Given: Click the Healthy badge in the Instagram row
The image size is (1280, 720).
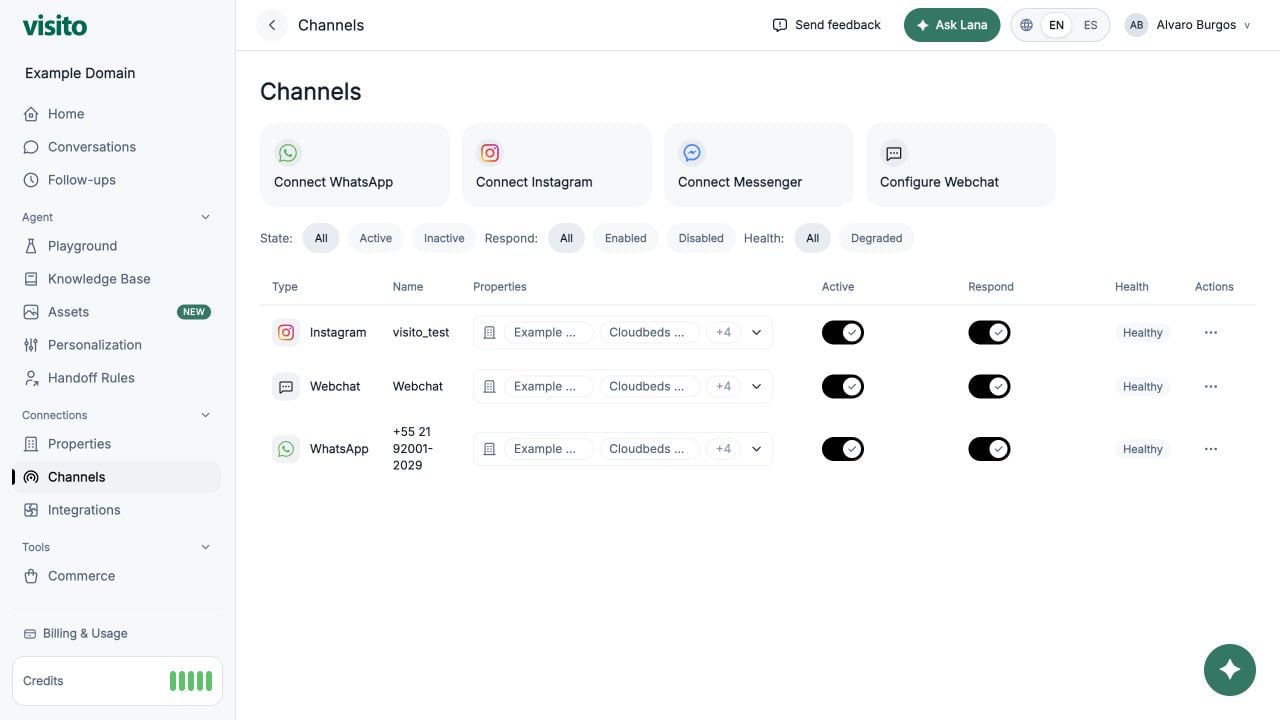Looking at the screenshot, I should (x=1142, y=332).
